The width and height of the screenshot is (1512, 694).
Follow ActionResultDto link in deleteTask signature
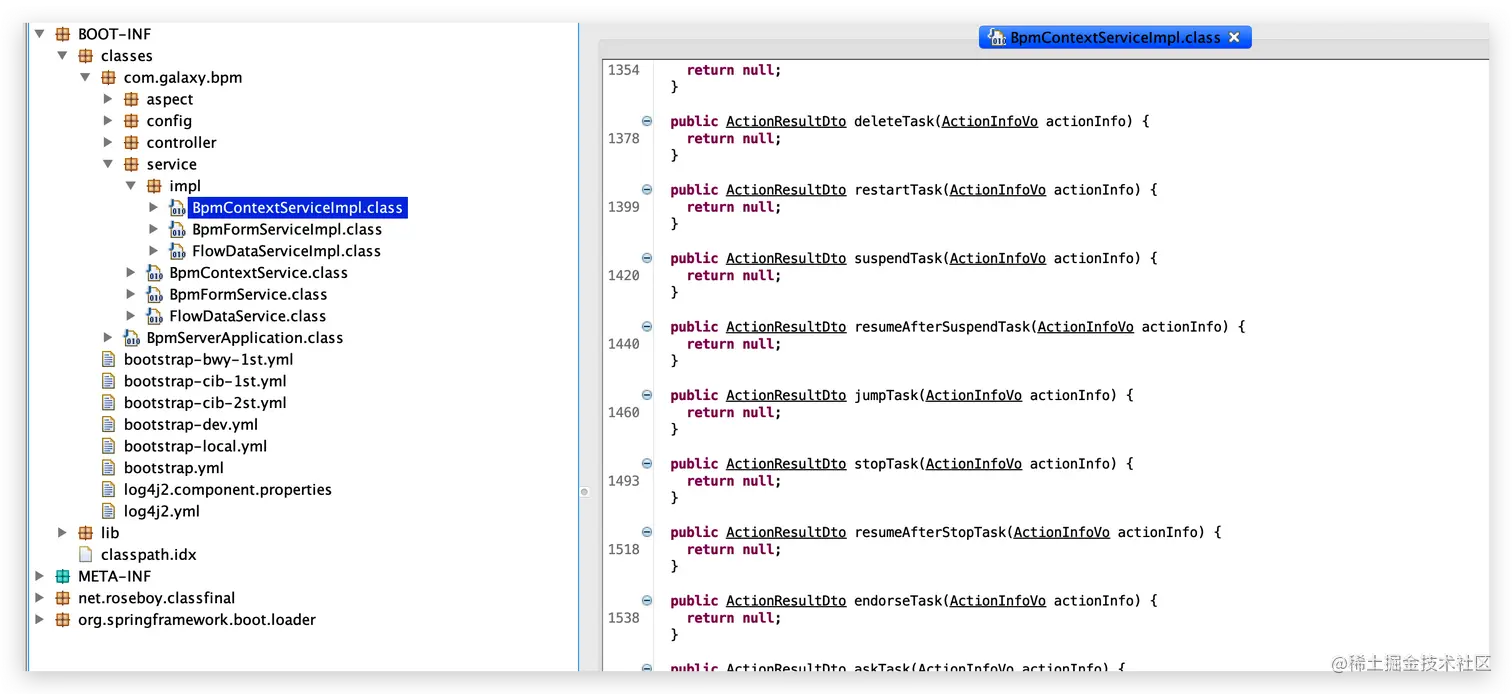[786, 121]
